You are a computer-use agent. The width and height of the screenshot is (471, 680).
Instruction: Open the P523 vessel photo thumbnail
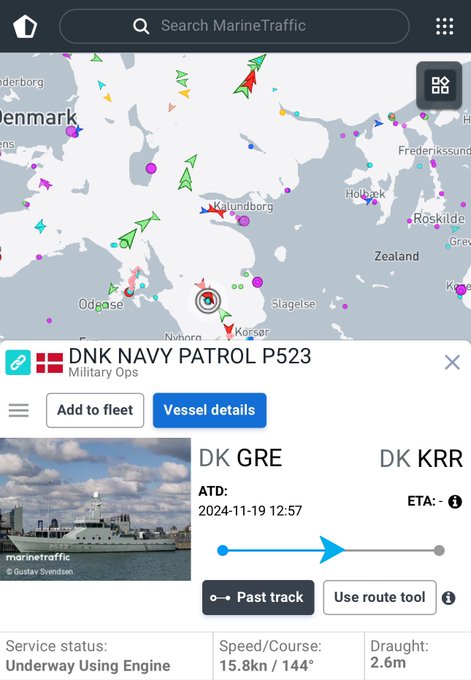[95, 509]
